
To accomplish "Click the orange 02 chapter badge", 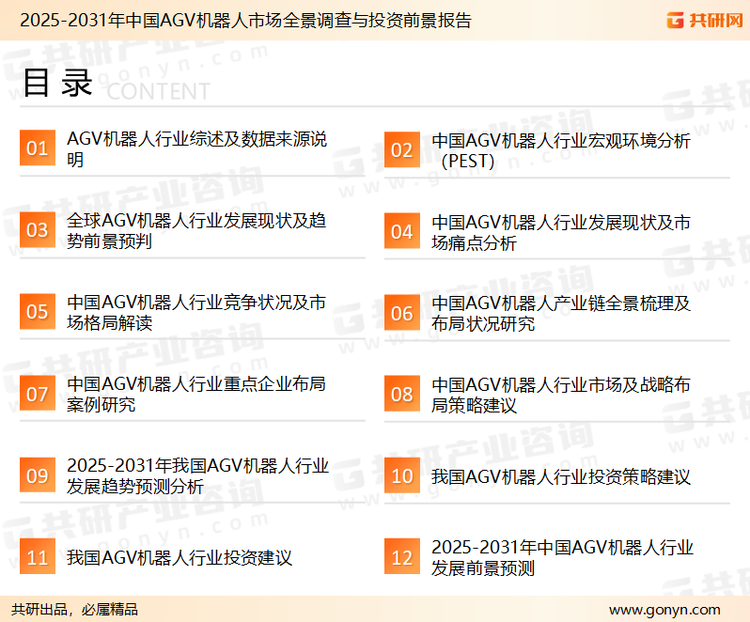I will click(402, 150).
